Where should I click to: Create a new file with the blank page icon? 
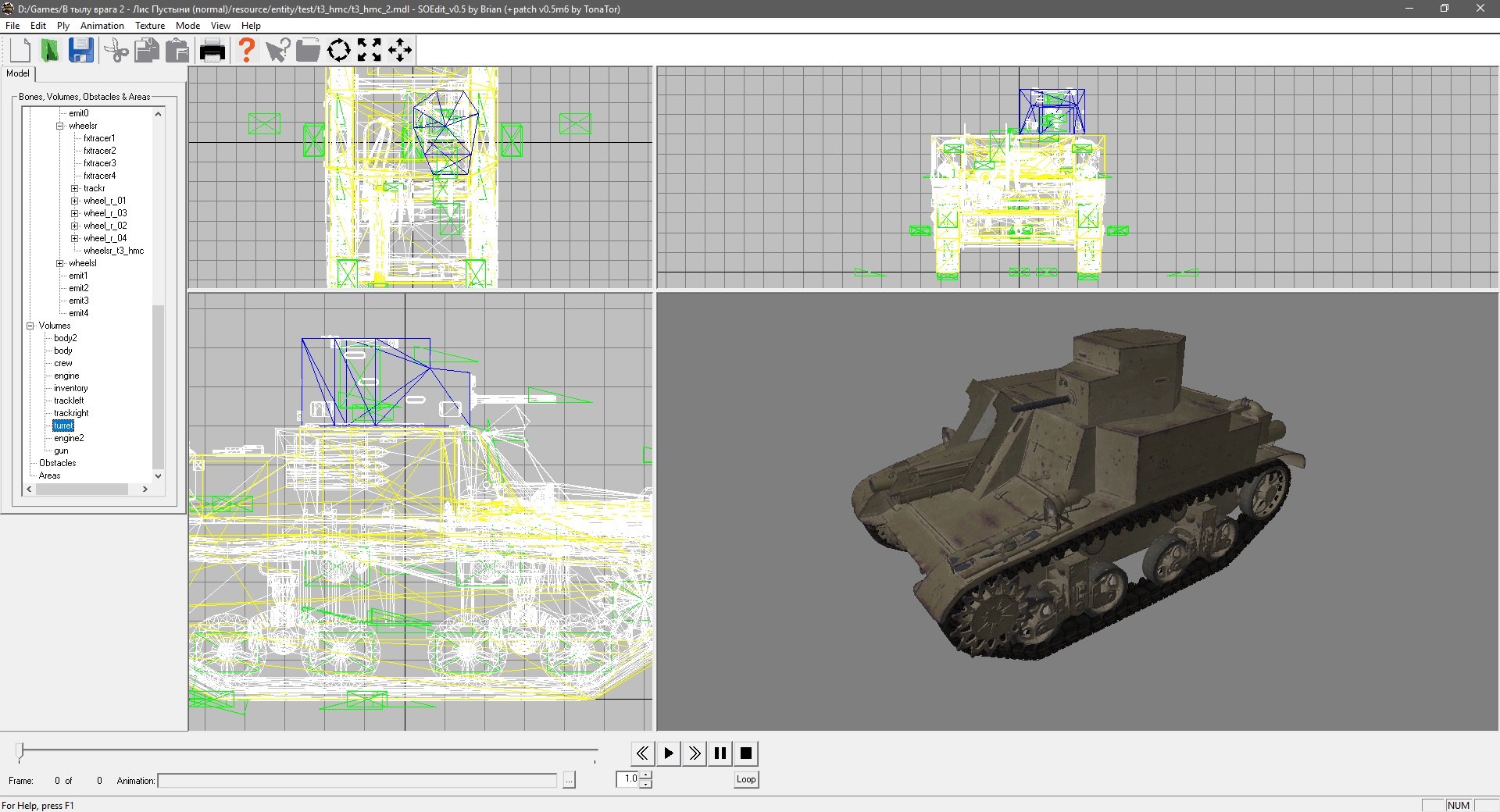pyautogui.click(x=20, y=51)
